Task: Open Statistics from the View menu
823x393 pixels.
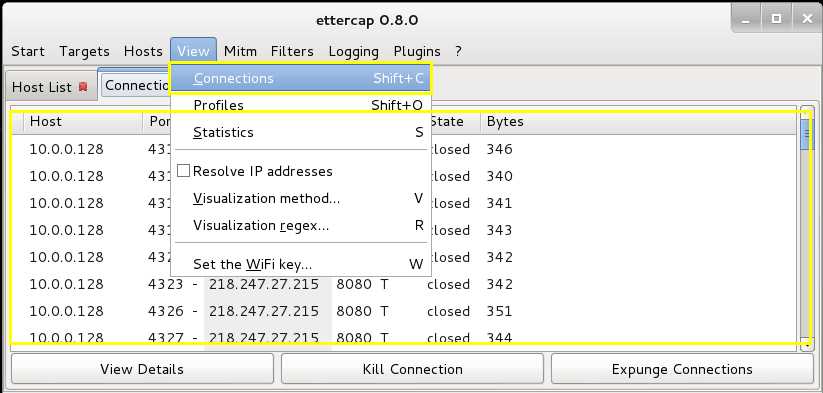Action: tap(300, 132)
